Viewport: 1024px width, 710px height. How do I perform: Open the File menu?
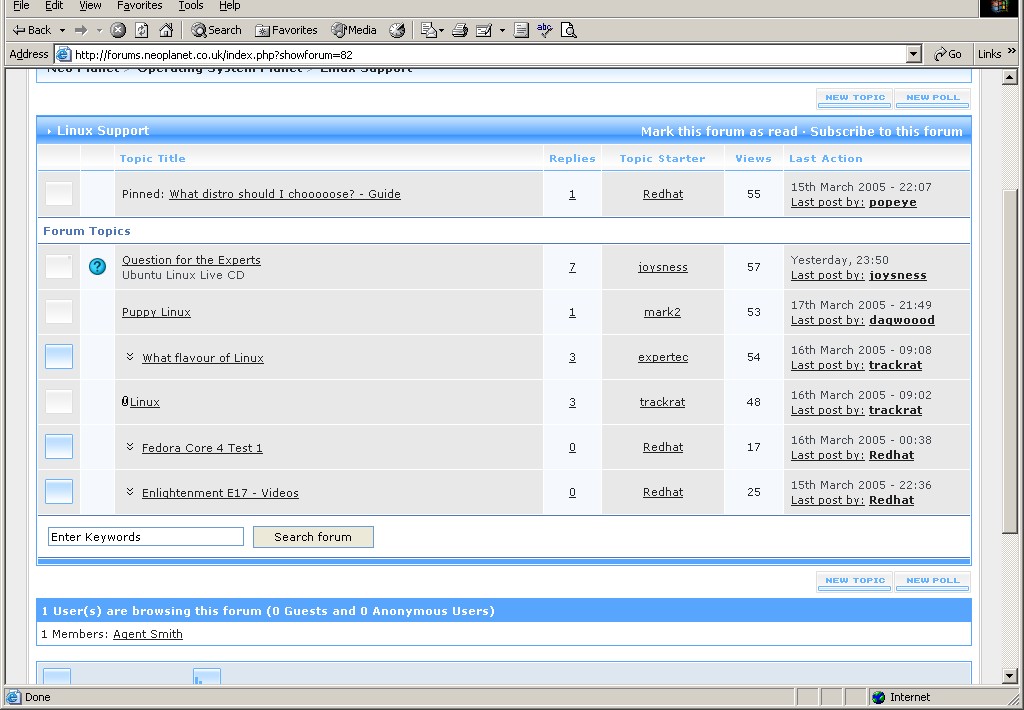21,6
